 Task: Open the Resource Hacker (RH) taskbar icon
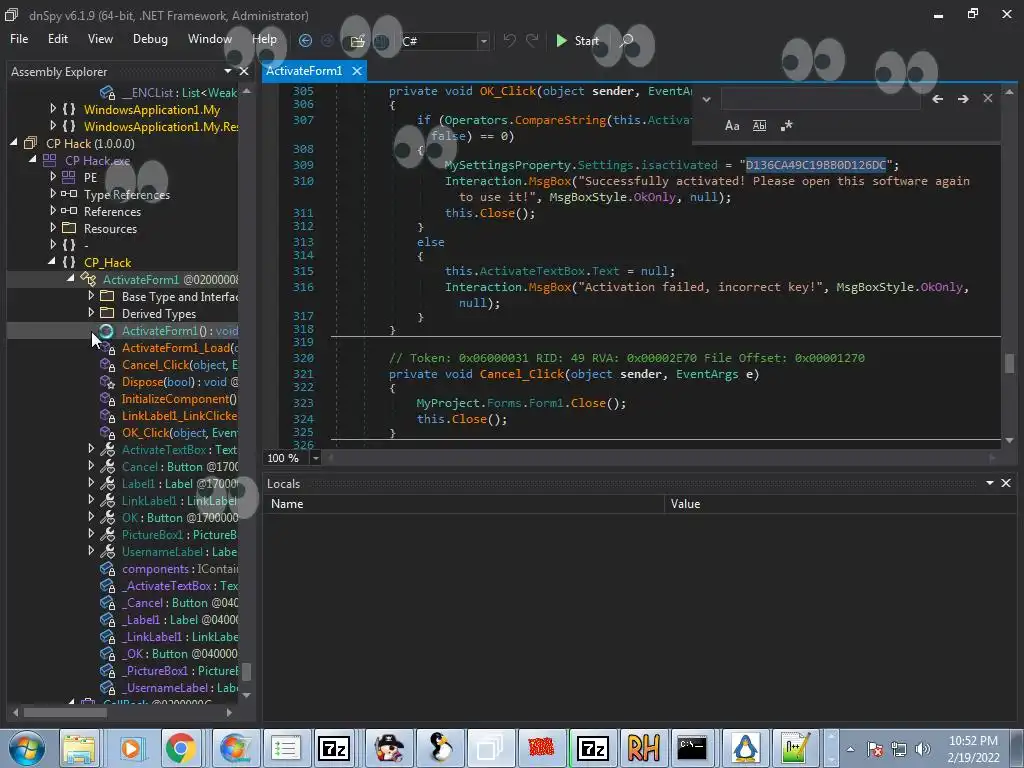(643, 747)
